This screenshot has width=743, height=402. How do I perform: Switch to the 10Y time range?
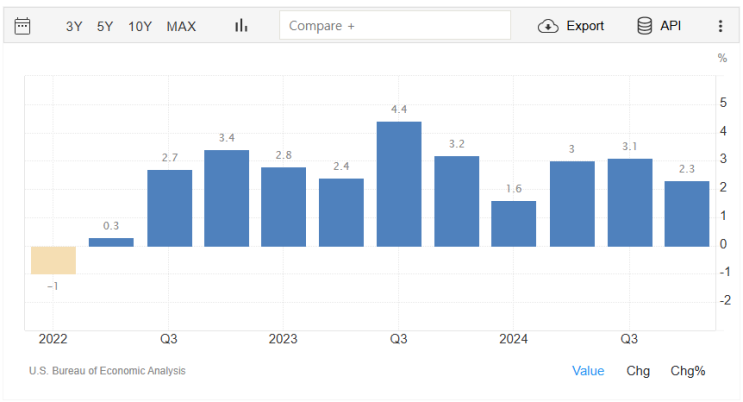140,27
